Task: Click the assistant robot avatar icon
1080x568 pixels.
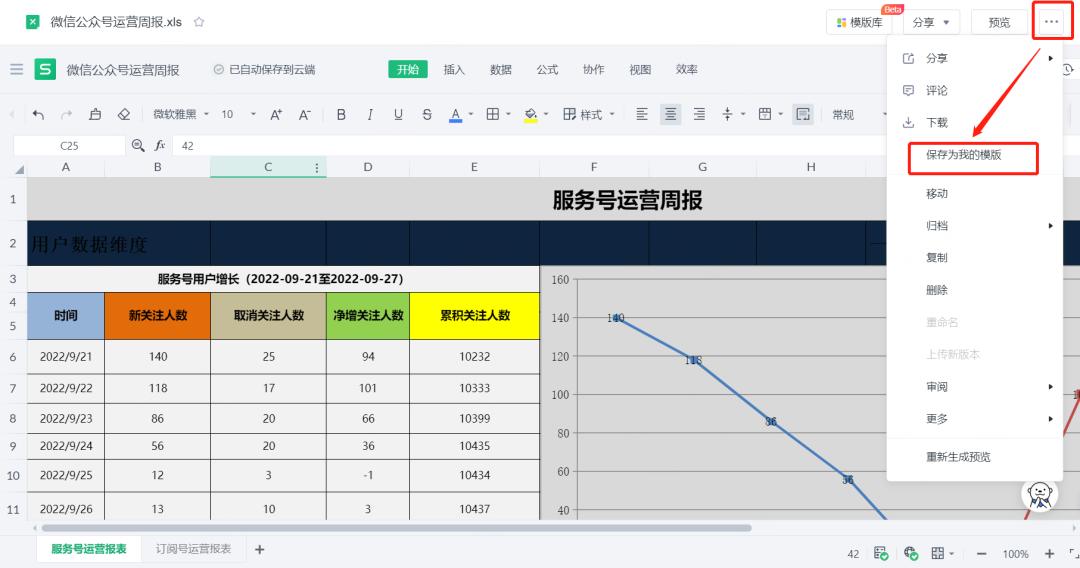Action: pos(1039,495)
